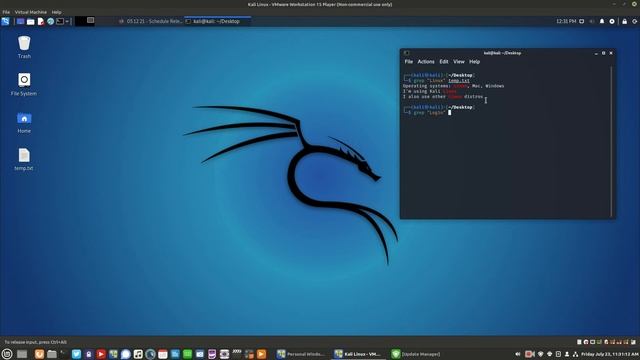The image size is (640, 360).
Task: Open the File System desktop icon
Action: pos(24,84)
